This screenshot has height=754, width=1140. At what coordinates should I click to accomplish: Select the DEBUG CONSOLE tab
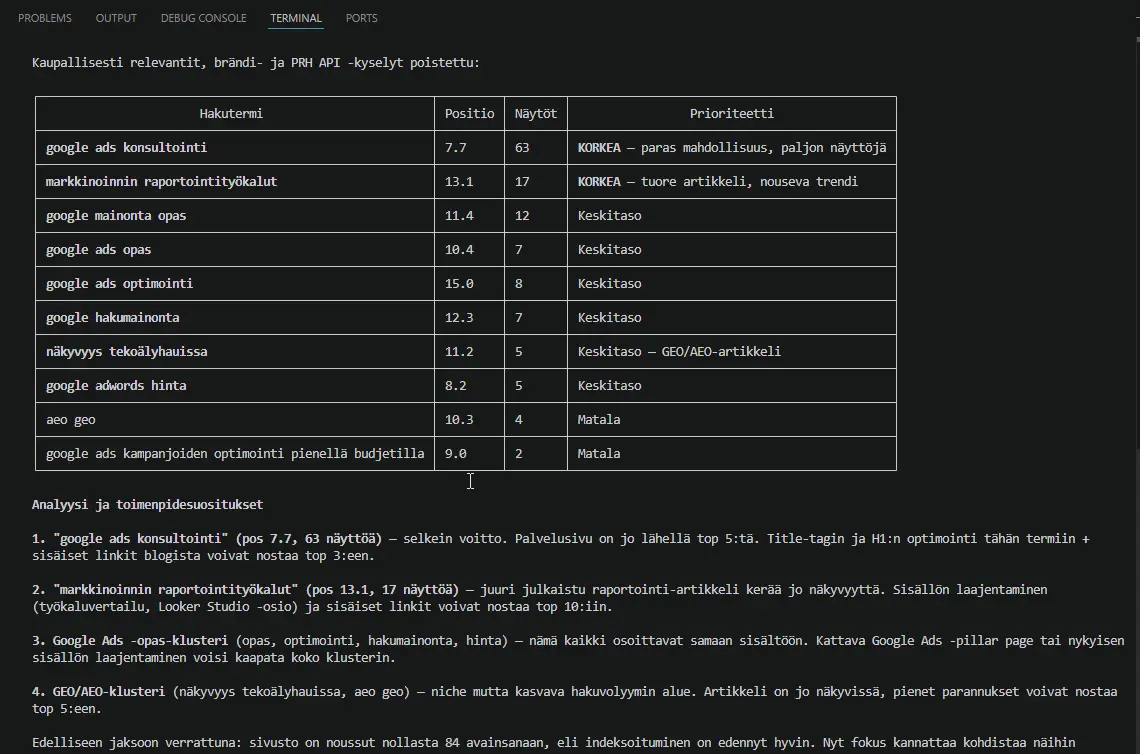coord(203,18)
